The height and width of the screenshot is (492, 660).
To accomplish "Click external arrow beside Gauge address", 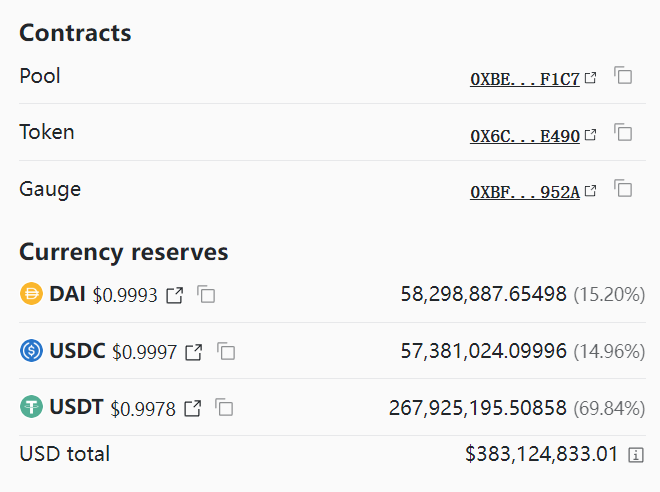I will 591,191.
